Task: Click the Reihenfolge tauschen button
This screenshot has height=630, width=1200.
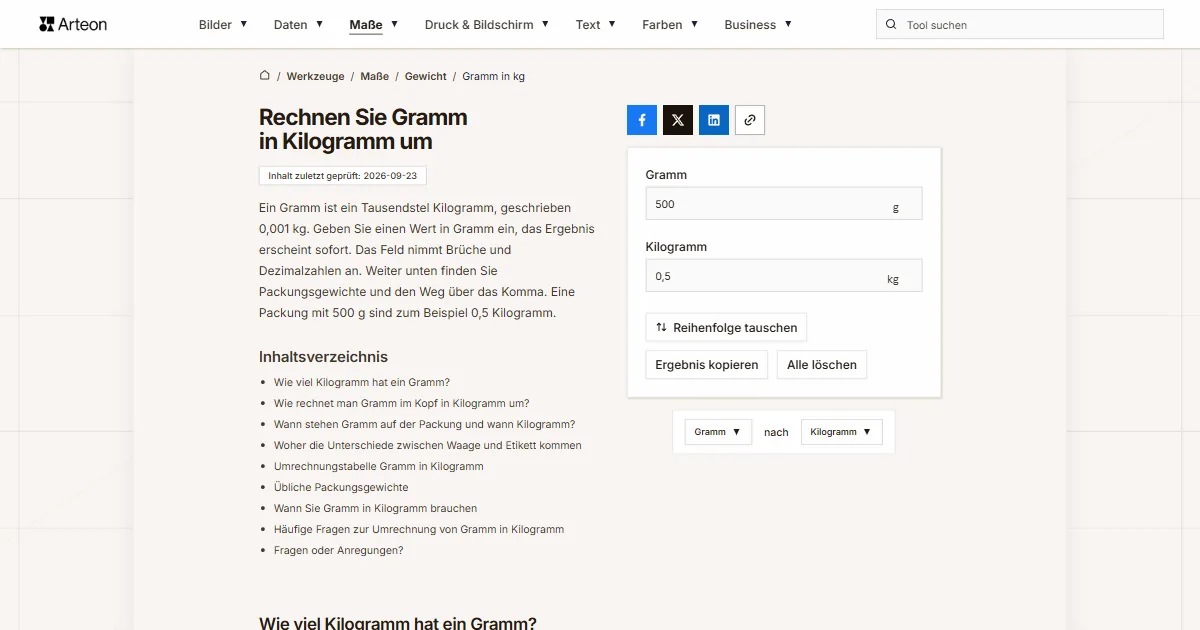Action: click(x=726, y=328)
